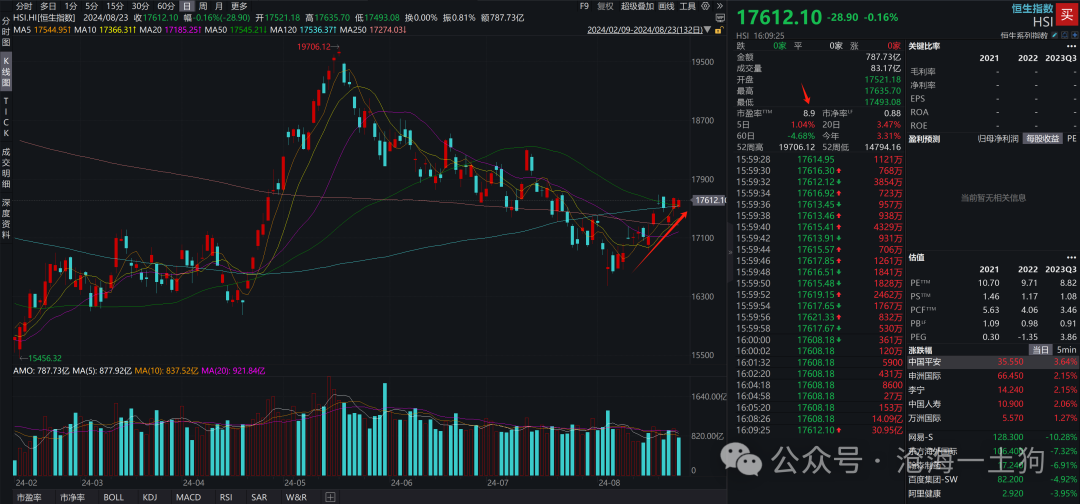Toggle the date range lock icon
The height and width of the screenshot is (504, 1080).
[719, 30]
